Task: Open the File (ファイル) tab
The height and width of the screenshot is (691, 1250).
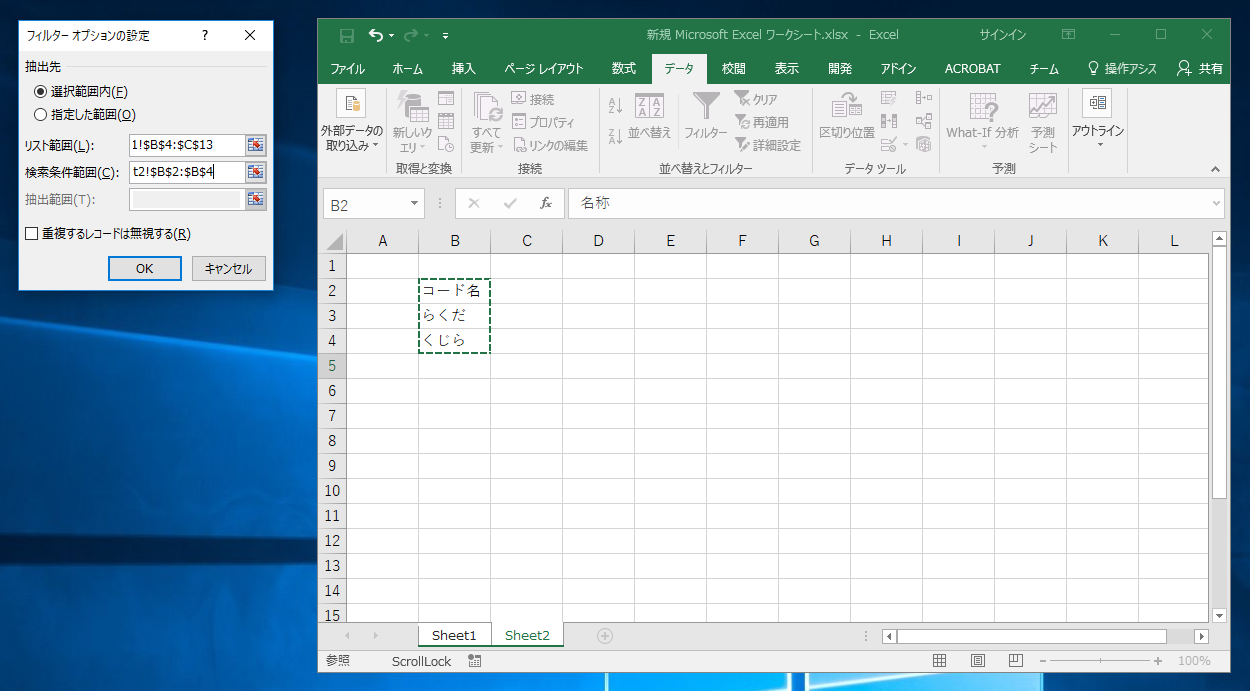Action: 347,69
